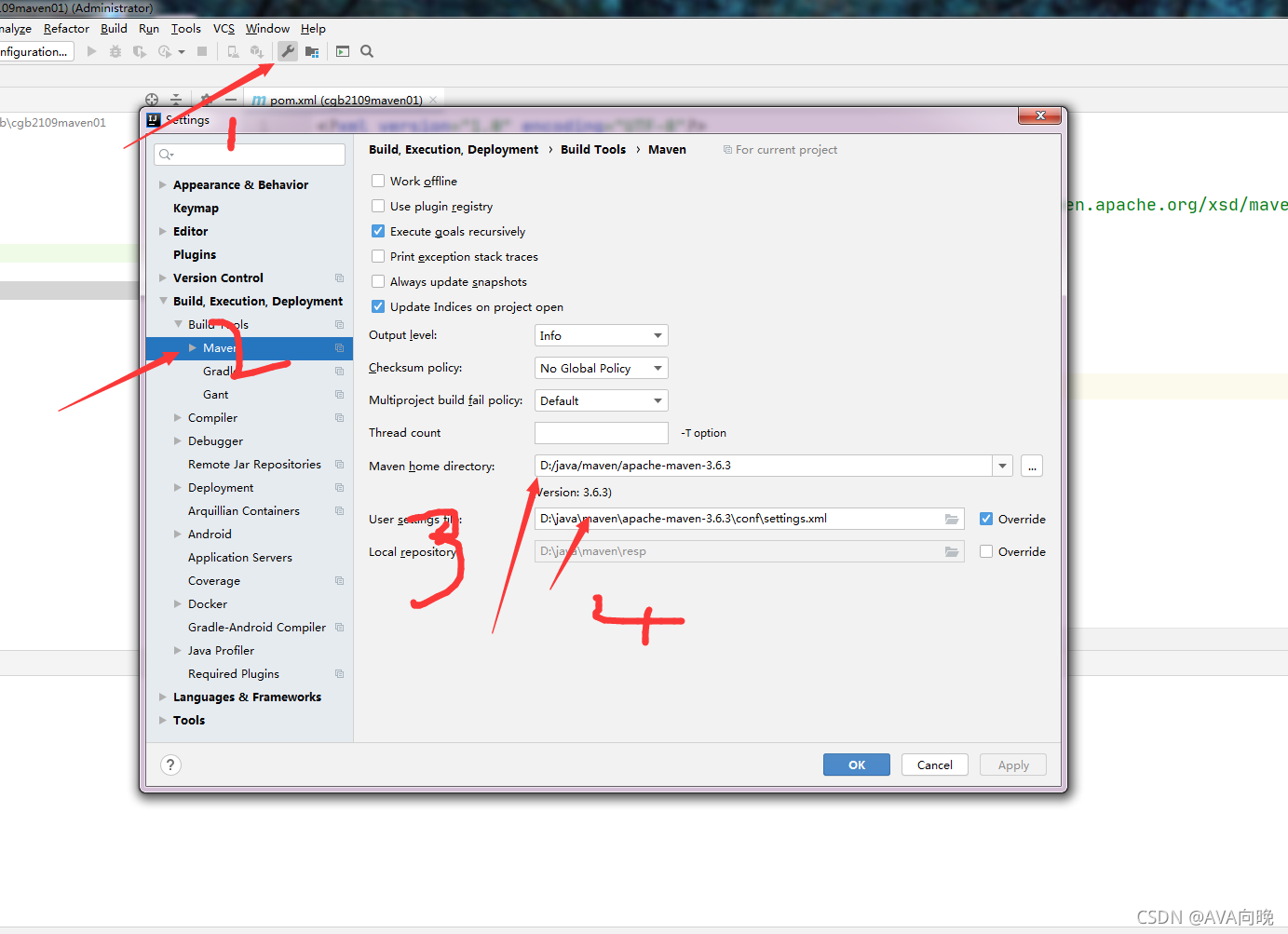The width and height of the screenshot is (1288, 934).
Task: Open the Run menu
Action: tap(149, 29)
